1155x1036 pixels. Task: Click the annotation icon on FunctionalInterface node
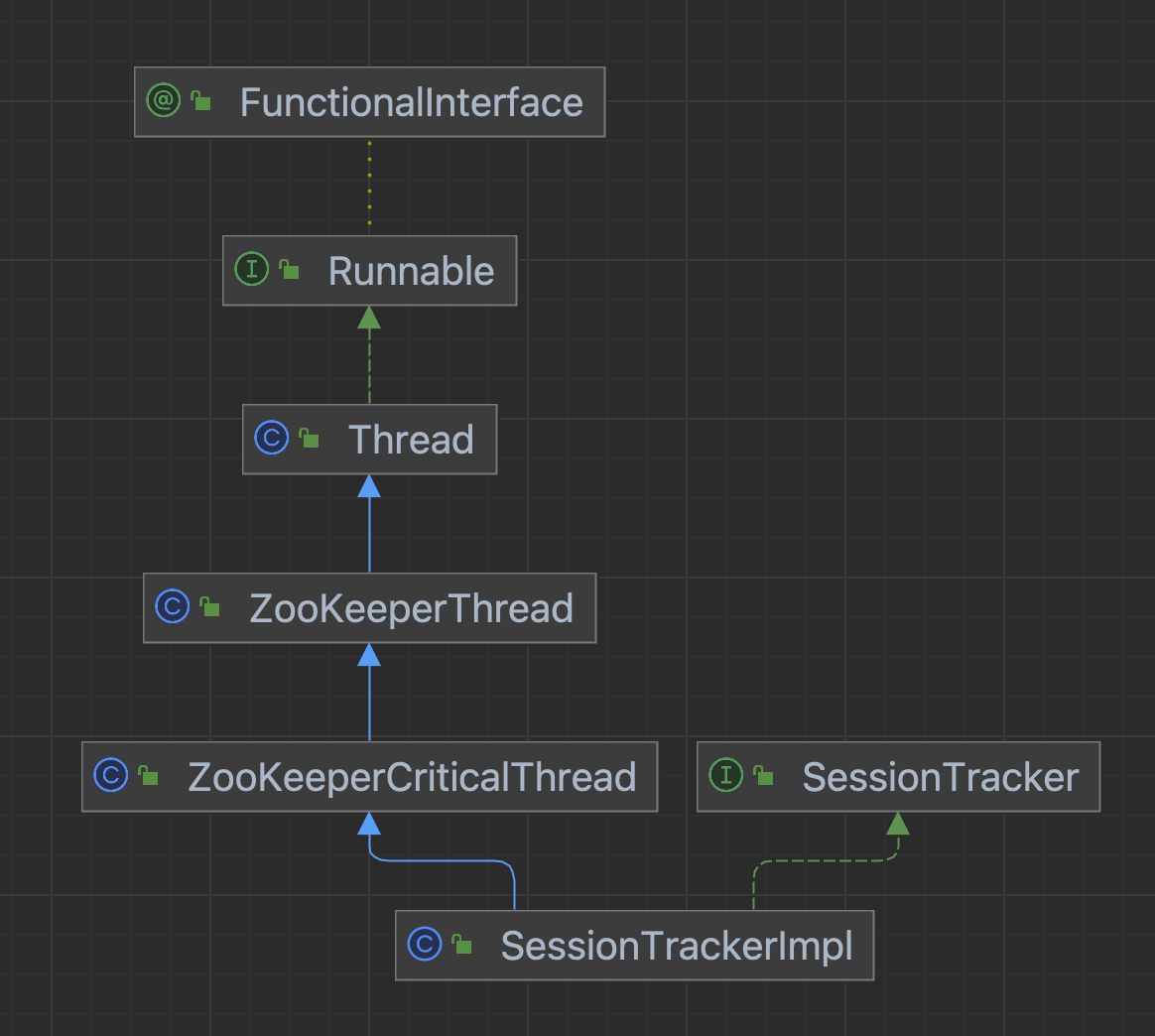click(x=163, y=101)
